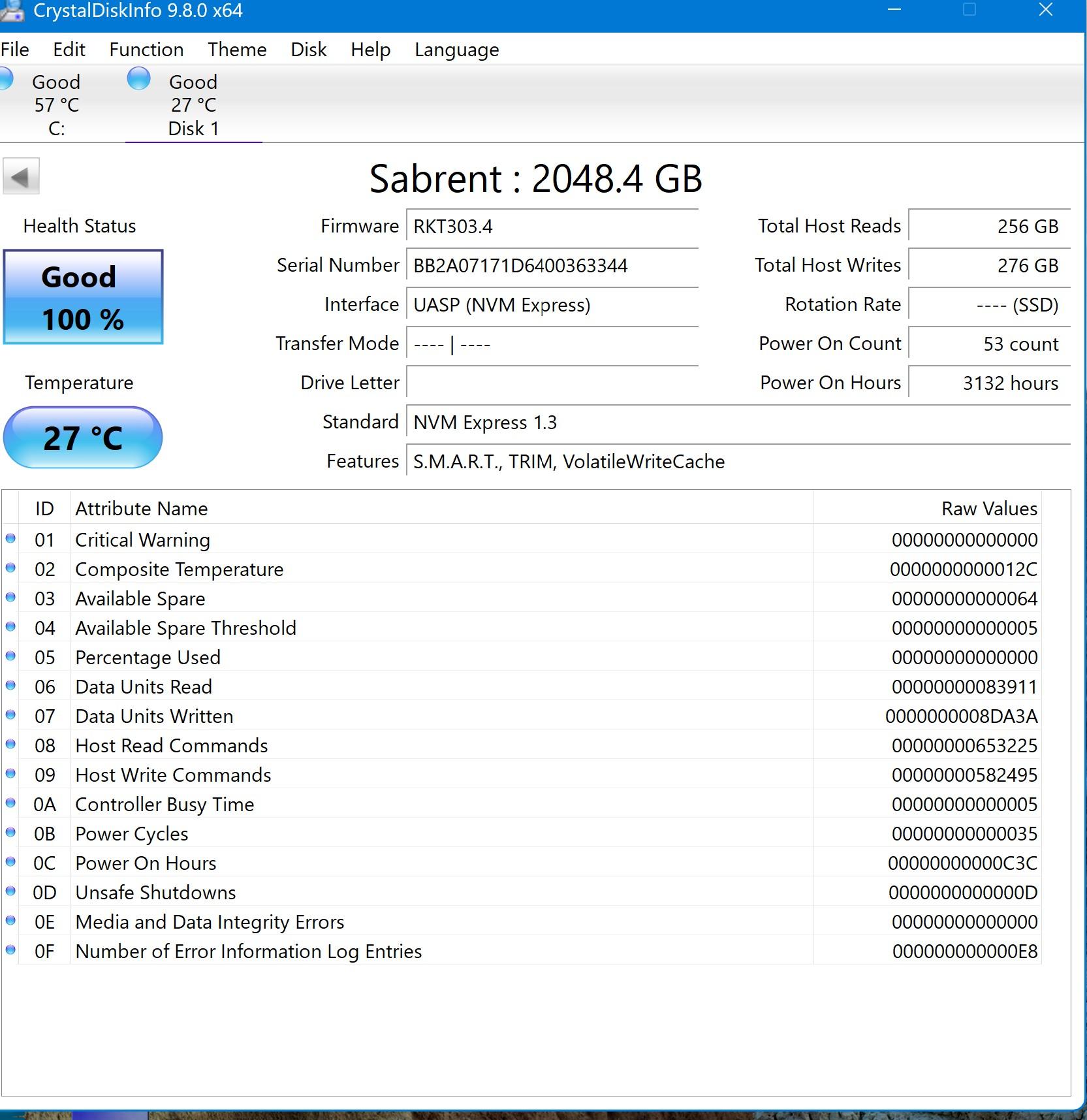Close the CrystalDiskInfo window
This screenshot has height=1120, width=1087.
[1045, 10]
